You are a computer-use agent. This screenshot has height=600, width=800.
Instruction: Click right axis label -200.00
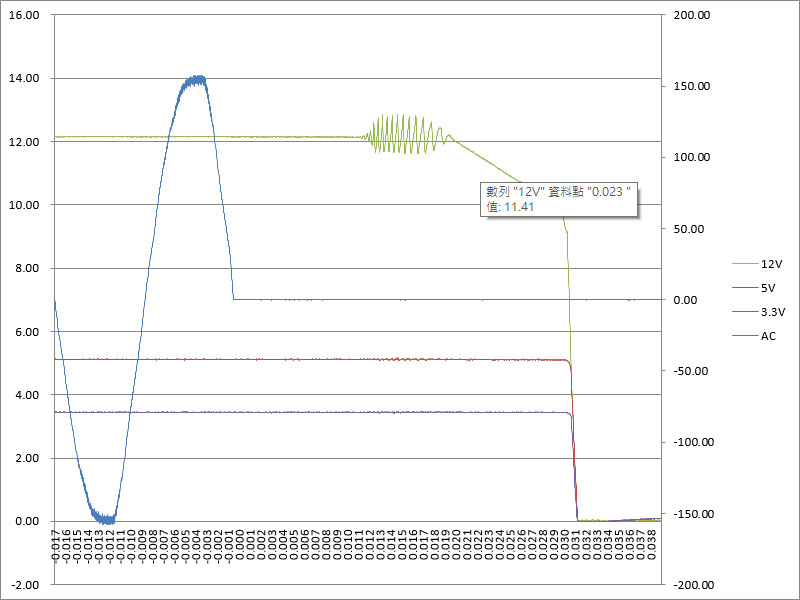tap(693, 585)
